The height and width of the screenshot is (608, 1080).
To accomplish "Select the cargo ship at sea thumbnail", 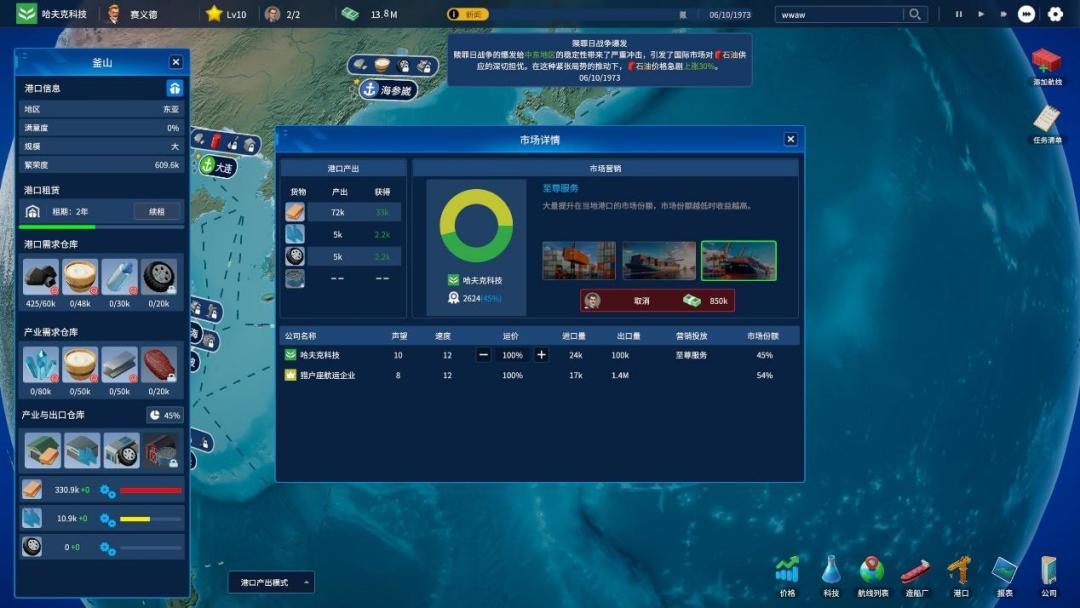I will coord(659,260).
